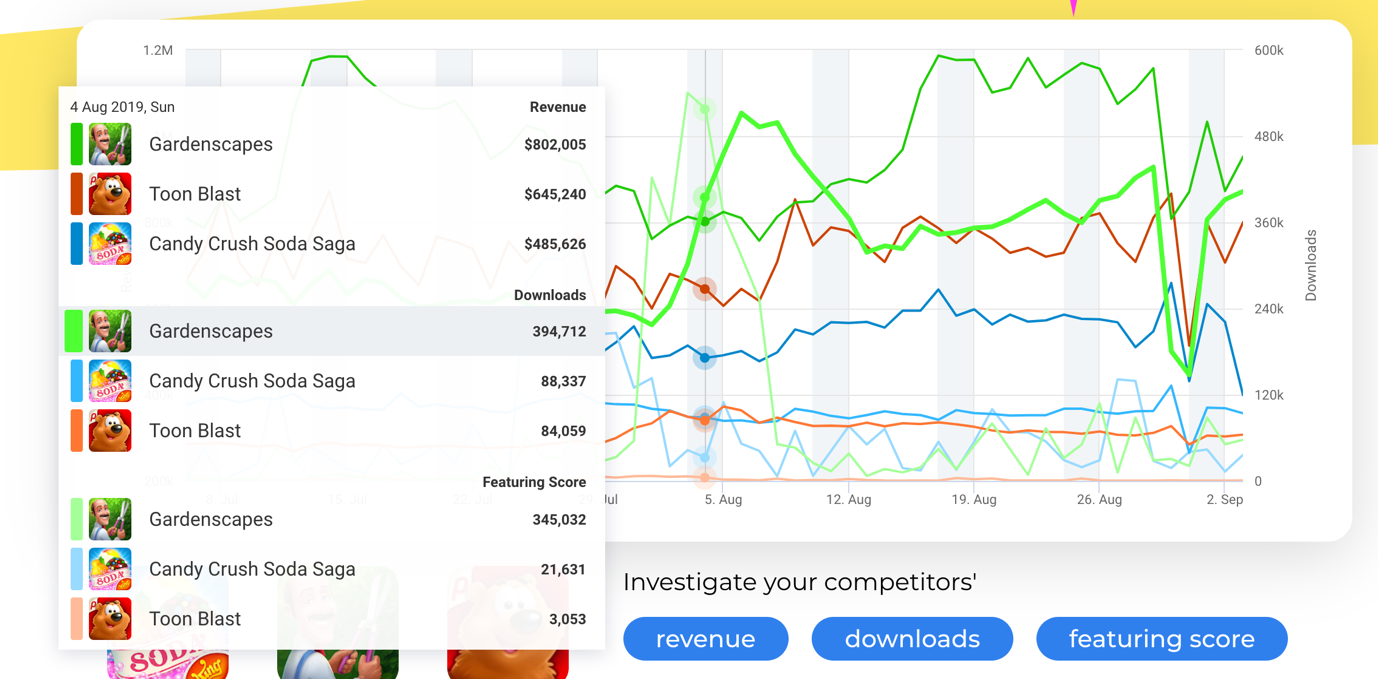Click the '26. Aug' x-axis date label

pos(1100,500)
